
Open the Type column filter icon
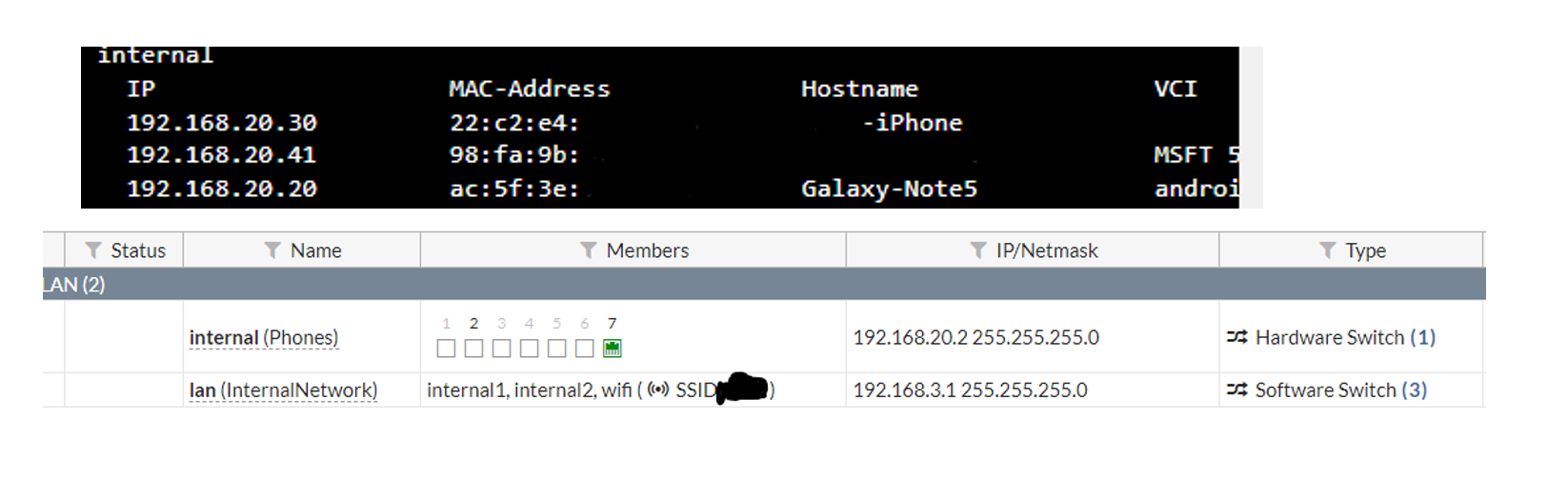[1327, 250]
